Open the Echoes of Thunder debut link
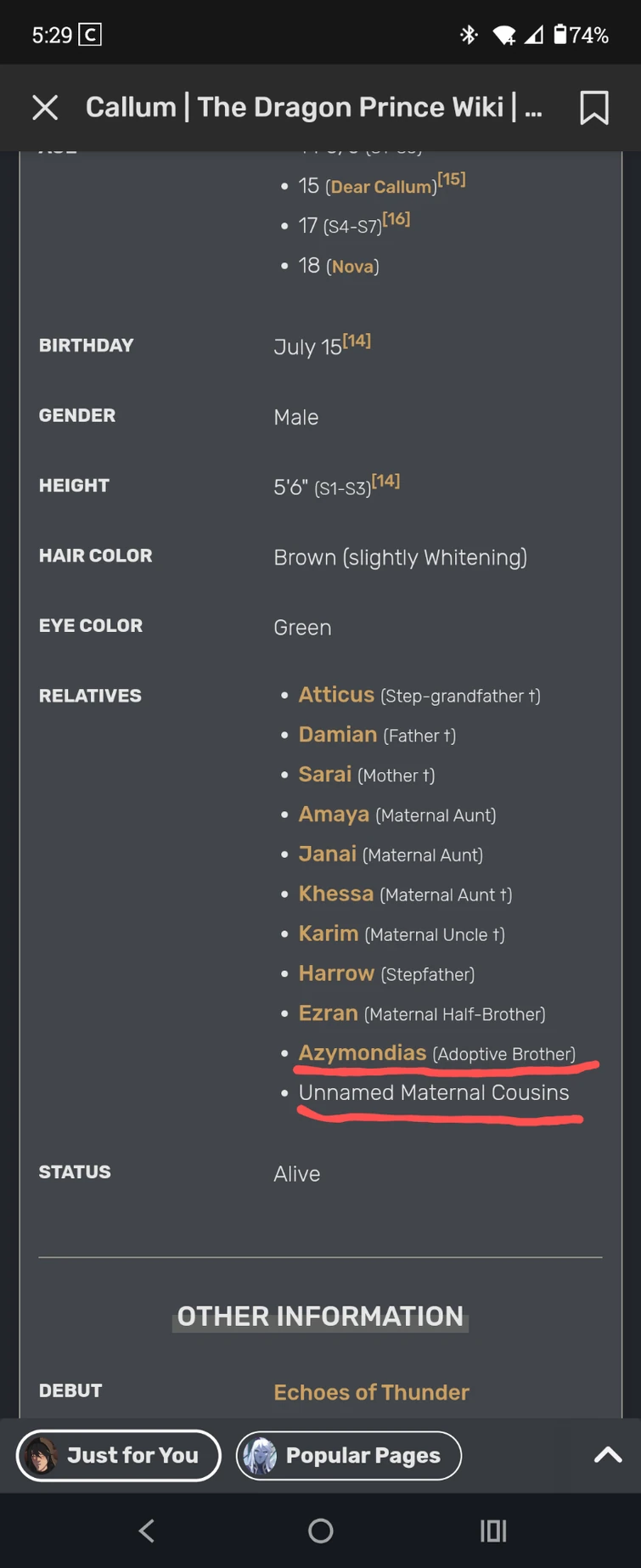This screenshot has height=1568, width=641. pos(371,1392)
